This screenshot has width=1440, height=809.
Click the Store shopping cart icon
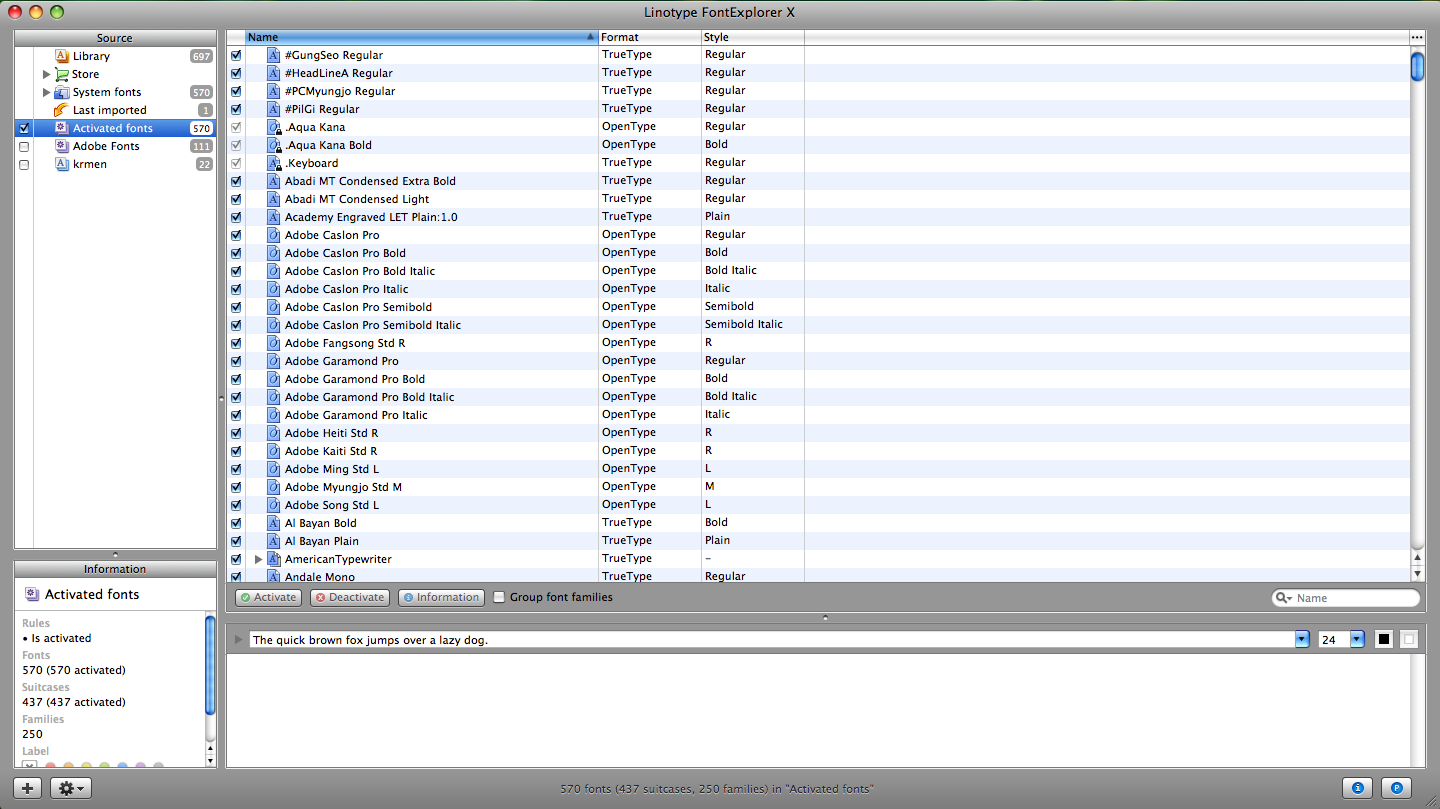[x=62, y=74]
